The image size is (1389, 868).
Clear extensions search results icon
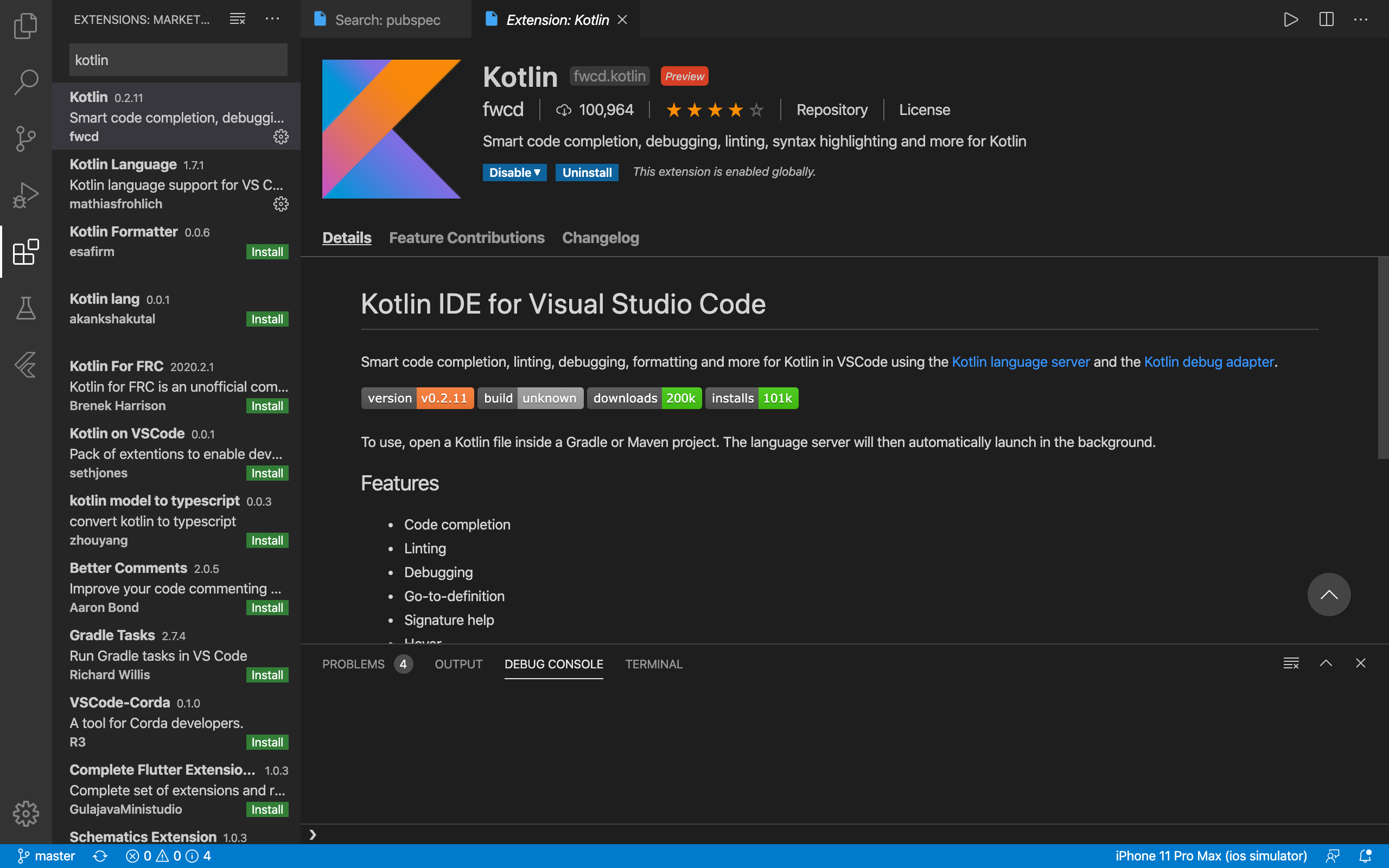(x=237, y=20)
